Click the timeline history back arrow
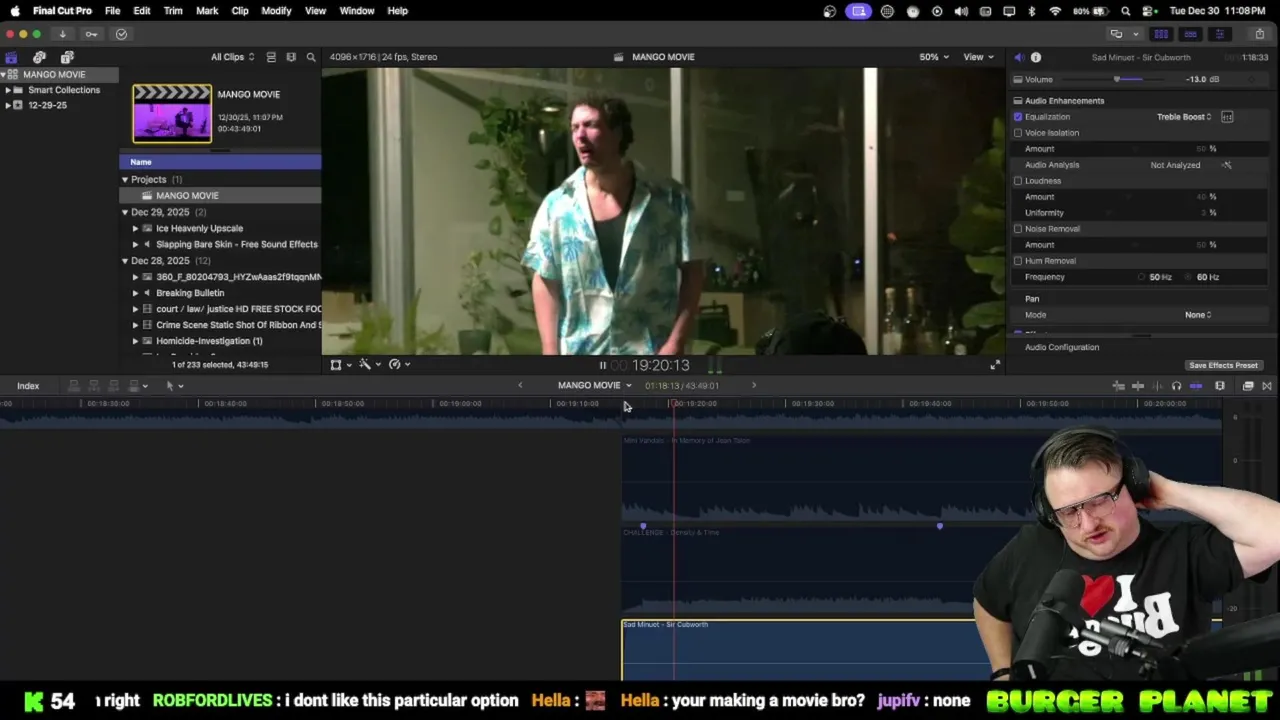Screen dimensions: 1280x720 (x=520, y=385)
